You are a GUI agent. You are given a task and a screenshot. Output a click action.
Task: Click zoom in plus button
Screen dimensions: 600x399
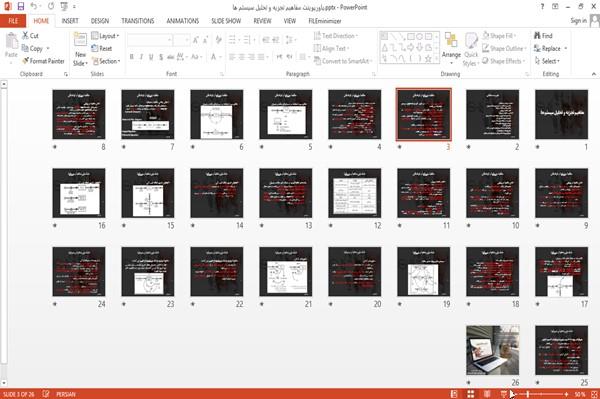point(566,394)
